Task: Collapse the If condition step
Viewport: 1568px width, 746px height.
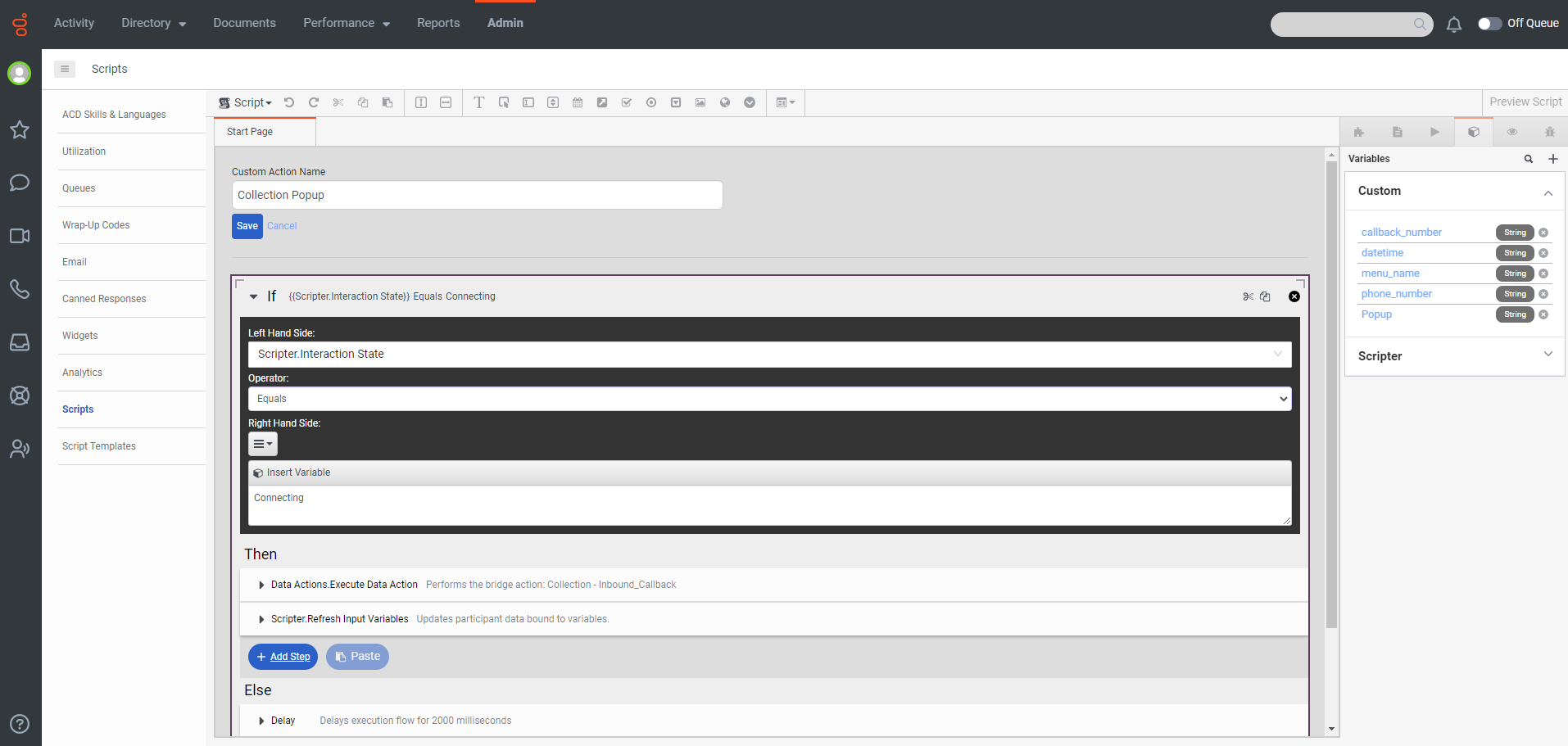Action: (x=254, y=296)
